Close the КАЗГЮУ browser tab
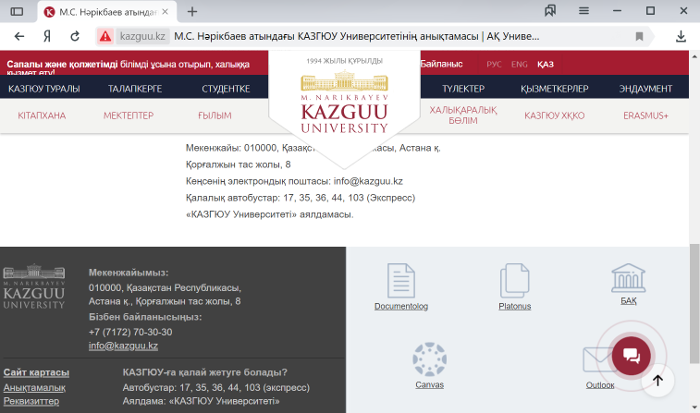The image size is (700, 413). click(165, 12)
